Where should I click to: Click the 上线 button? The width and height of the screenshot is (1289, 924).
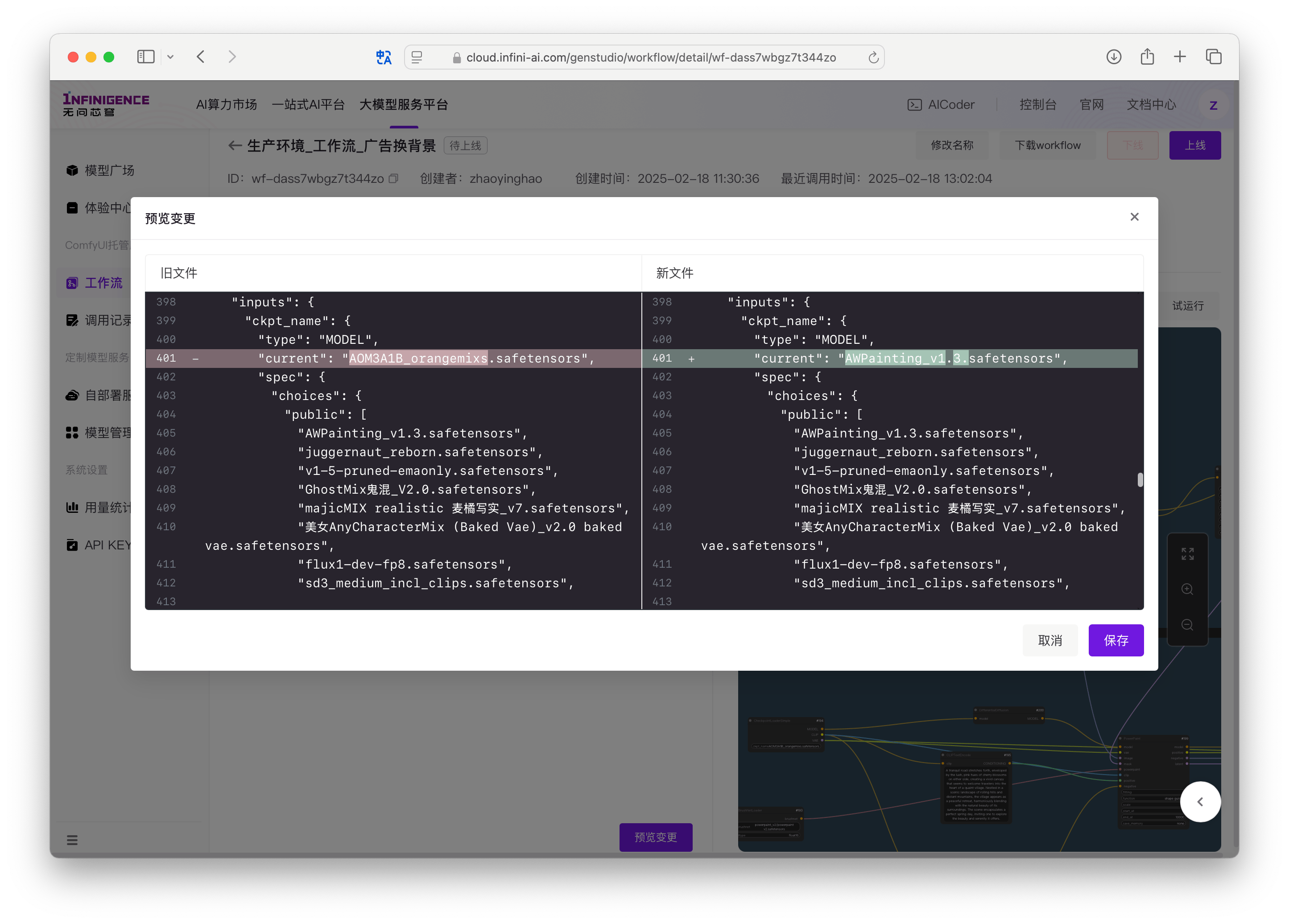click(x=1194, y=145)
